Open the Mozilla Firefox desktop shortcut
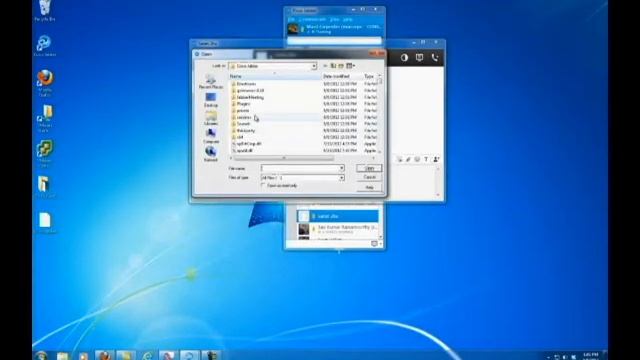Screen dimensions: 640x360 tap(45, 83)
